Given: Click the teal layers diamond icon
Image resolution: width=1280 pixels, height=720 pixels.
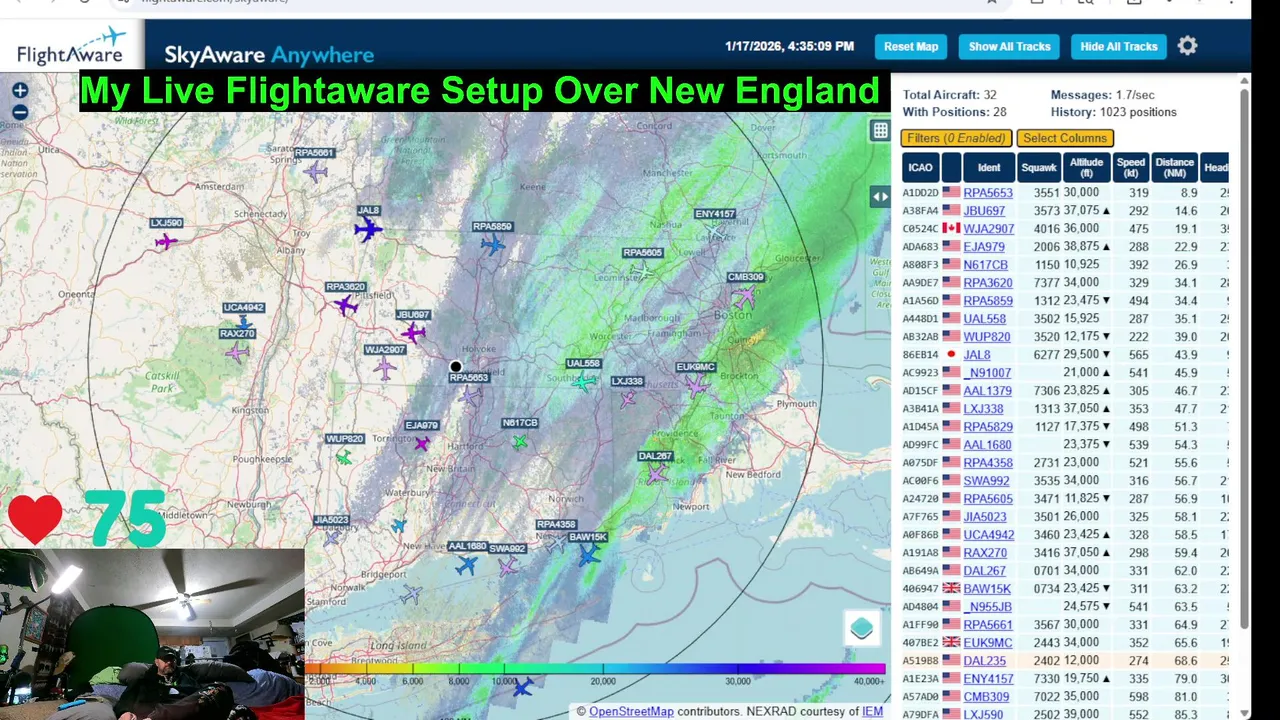Looking at the screenshot, I should point(862,628).
